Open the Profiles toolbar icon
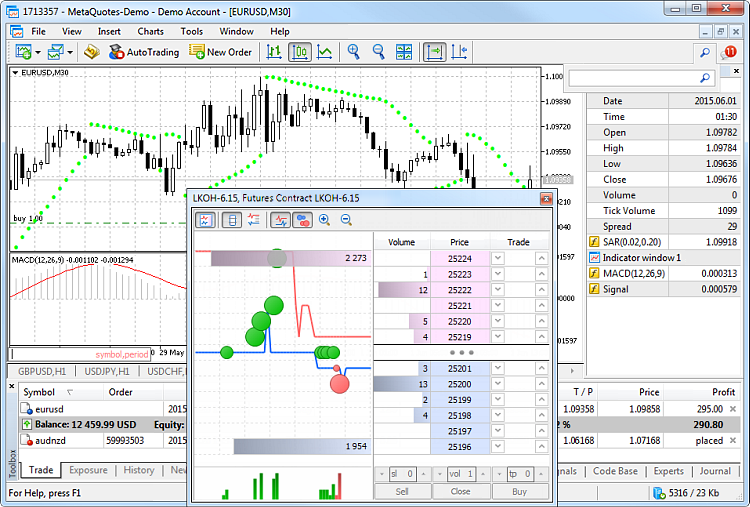 pyautogui.click(x=55, y=52)
